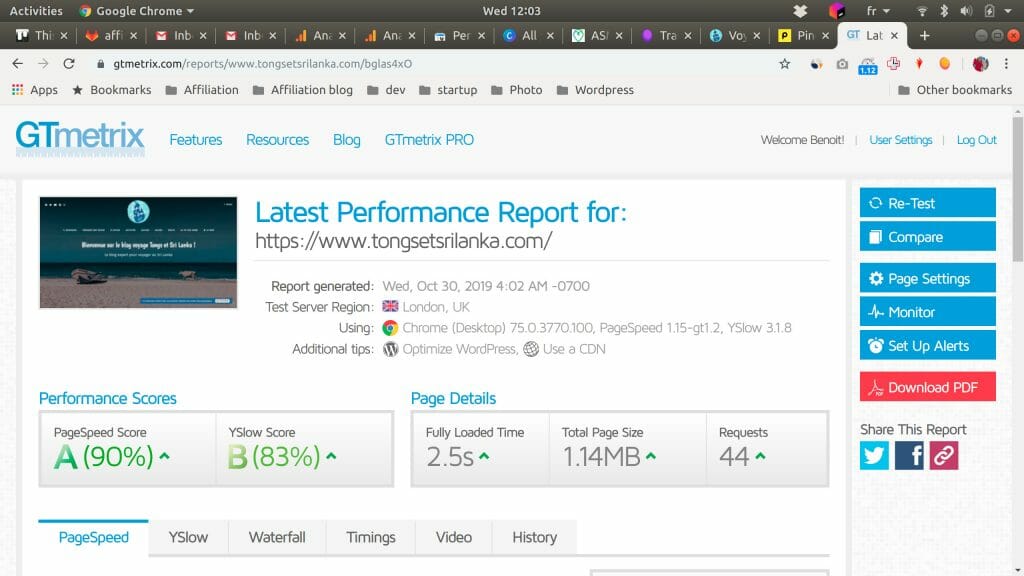1024x576 pixels.
Task: Click the volume icon in top bar
Action: coord(967,11)
